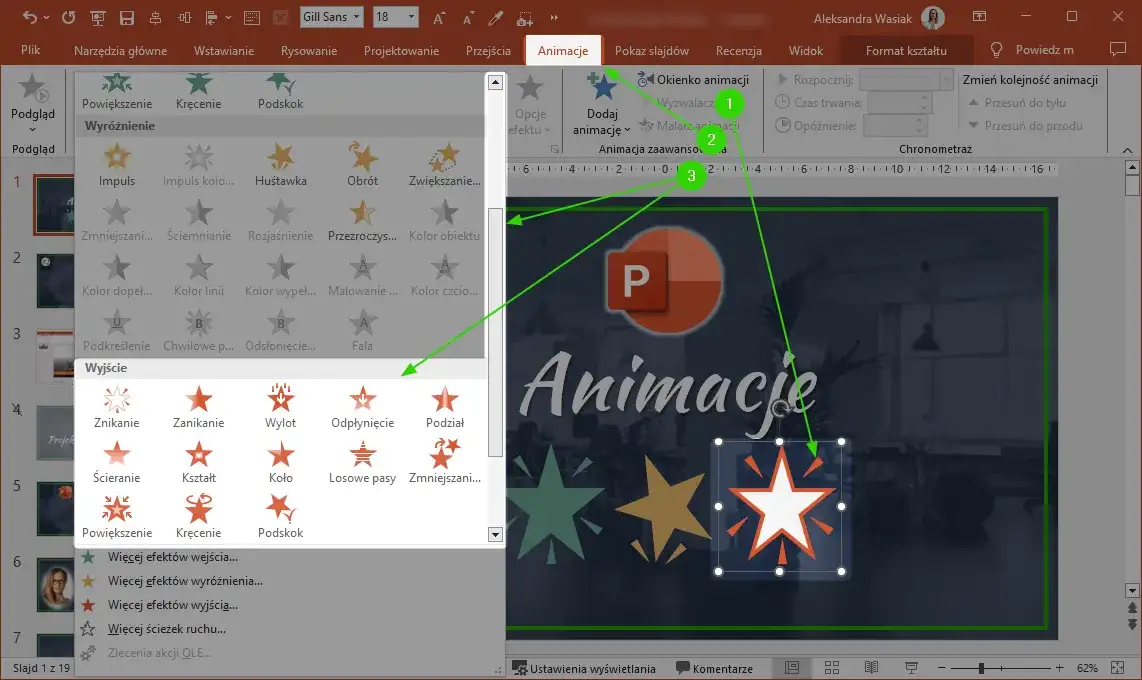Open the Plik menu

coord(32,50)
